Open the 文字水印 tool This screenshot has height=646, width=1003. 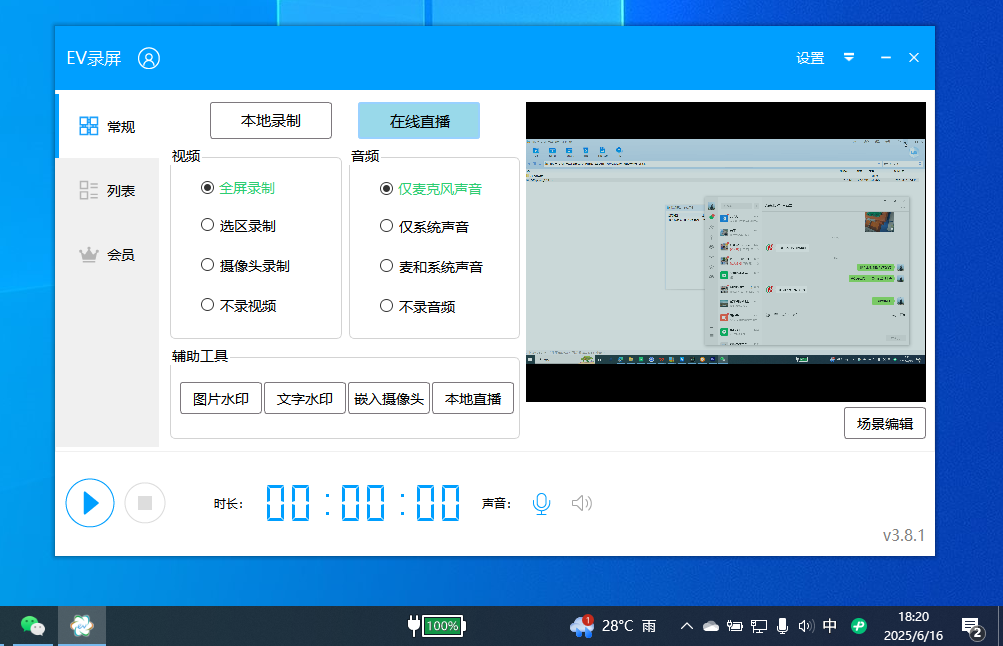point(304,398)
